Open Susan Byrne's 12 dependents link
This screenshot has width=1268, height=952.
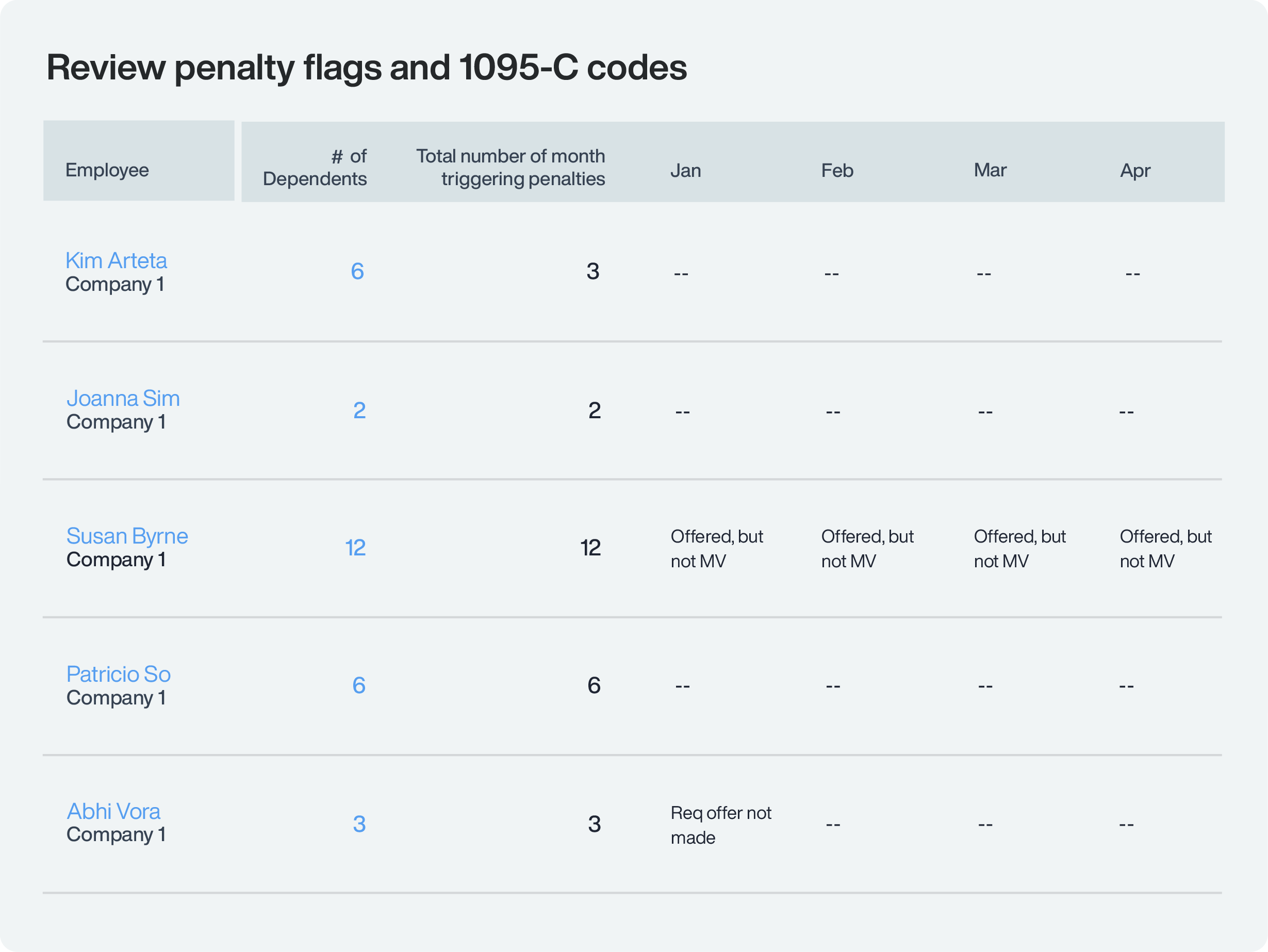coord(355,548)
